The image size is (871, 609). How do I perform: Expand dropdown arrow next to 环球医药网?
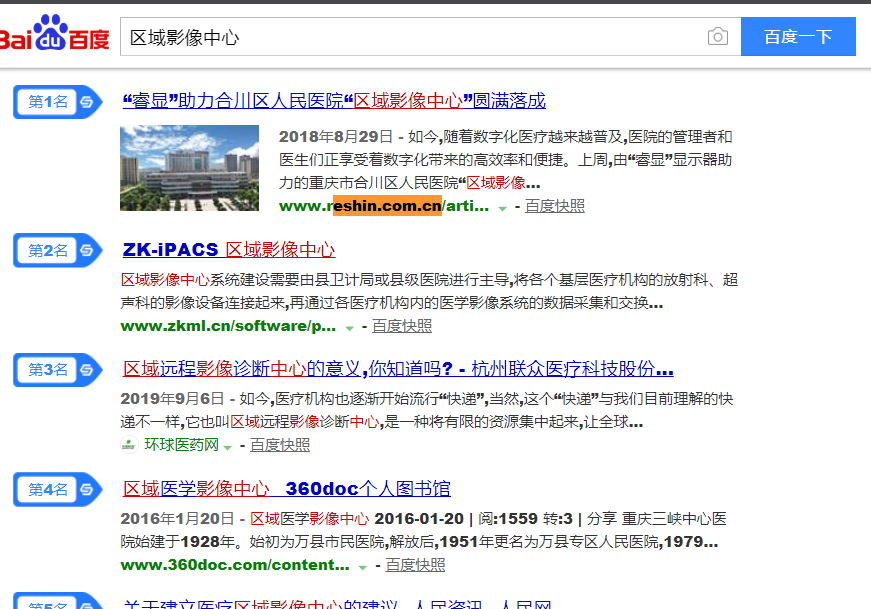(x=228, y=447)
